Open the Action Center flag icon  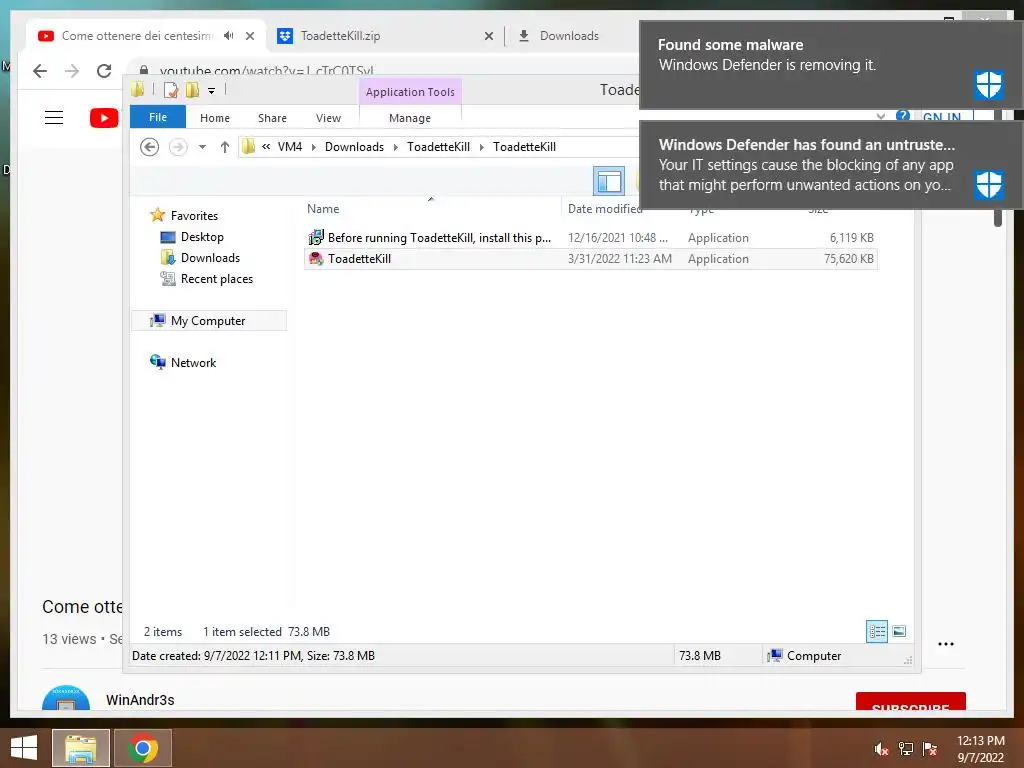coord(930,749)
